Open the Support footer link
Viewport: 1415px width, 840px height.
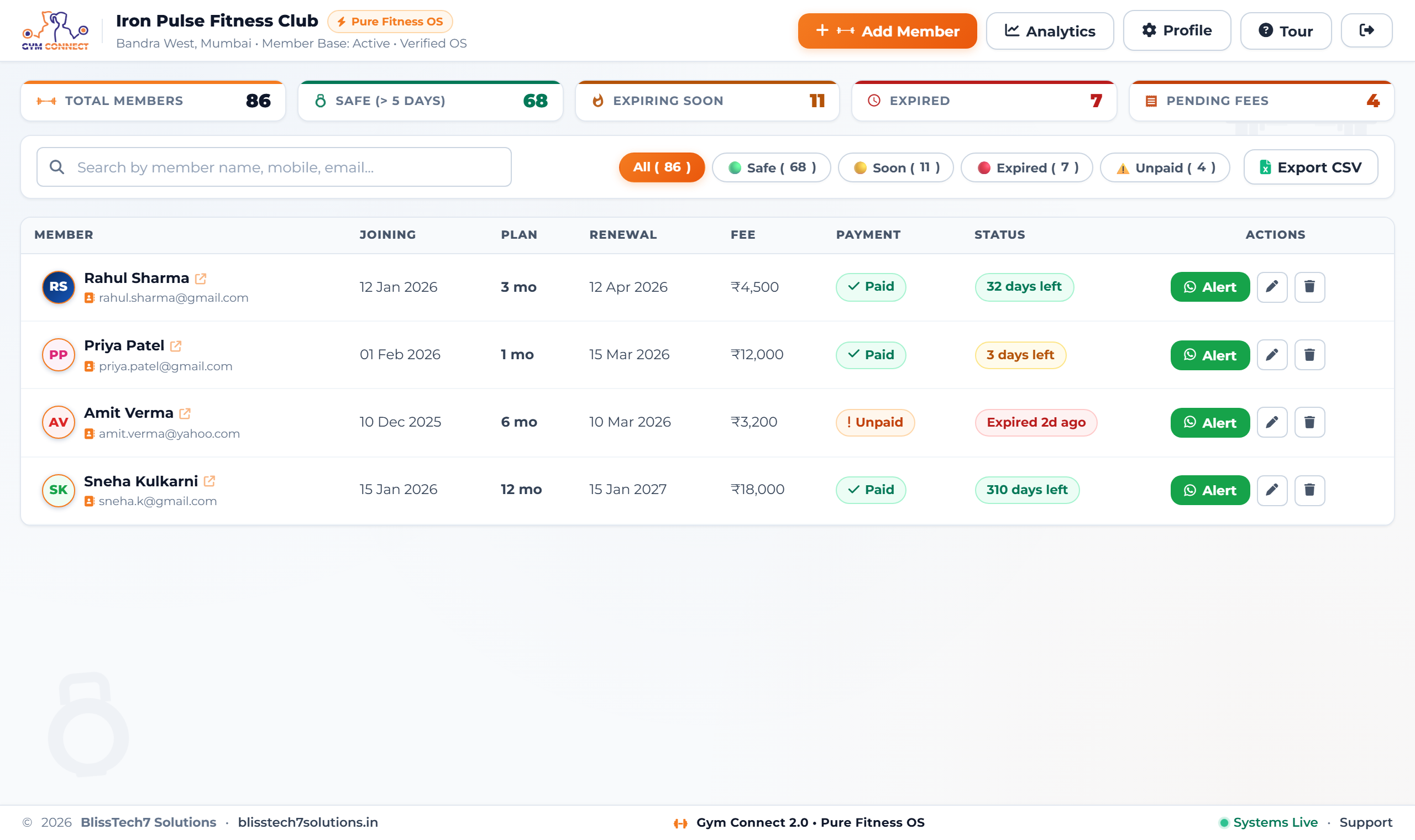pyautogui.click(x=1366, y=822)
